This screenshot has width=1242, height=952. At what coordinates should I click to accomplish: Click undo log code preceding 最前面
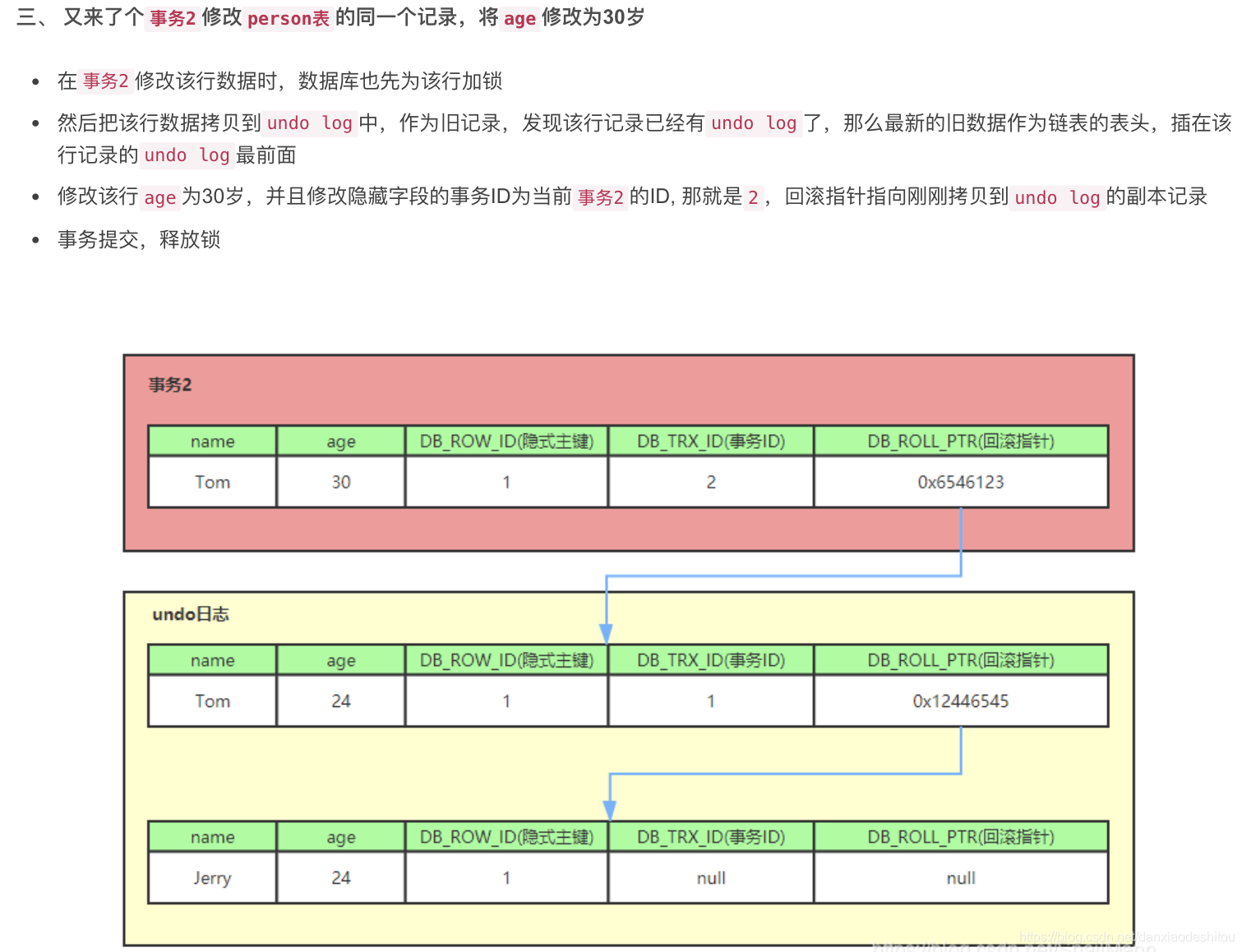(187, 155)
